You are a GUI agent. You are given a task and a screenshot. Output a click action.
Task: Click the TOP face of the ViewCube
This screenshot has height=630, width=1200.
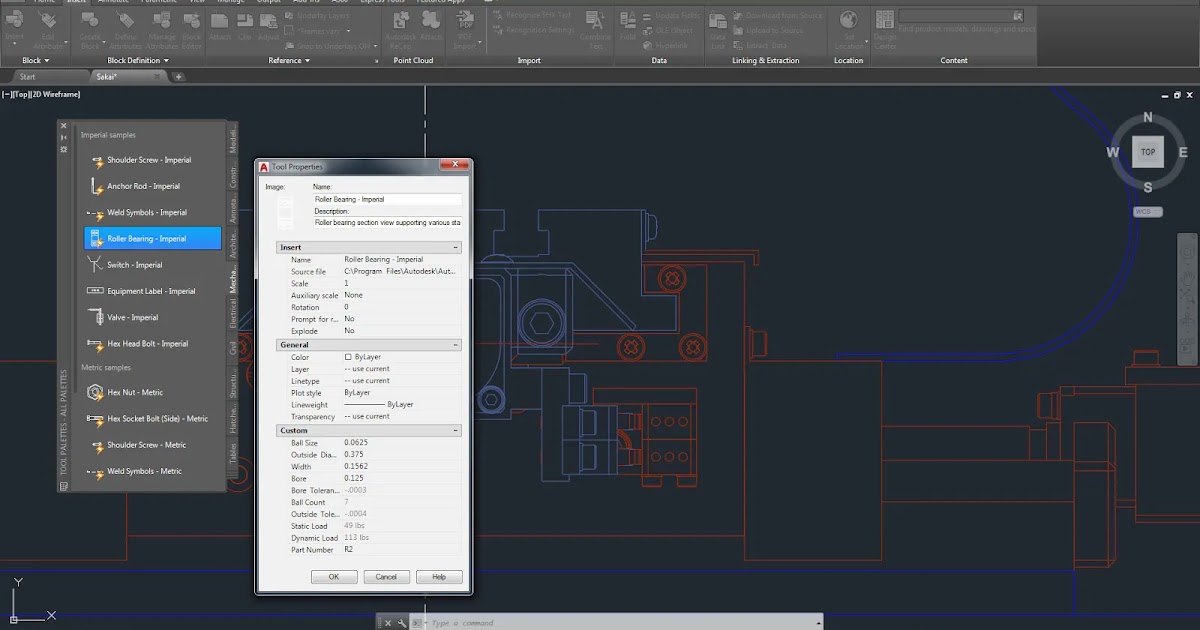[x=1147, y=152]
